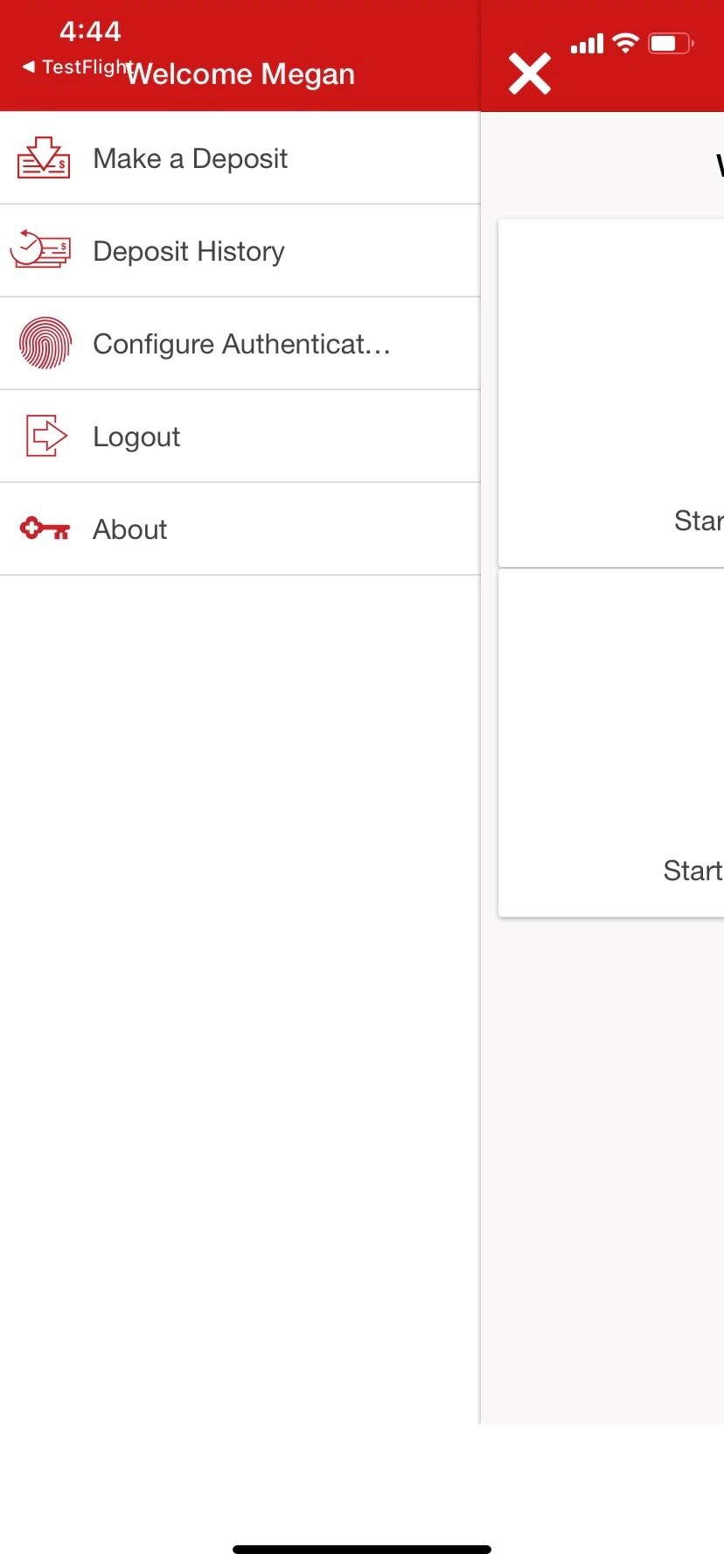Tap the fingerprint authentication icon
Viewport: 724px width, 1568px height.
pyautogui.click(x=45, y=343)
